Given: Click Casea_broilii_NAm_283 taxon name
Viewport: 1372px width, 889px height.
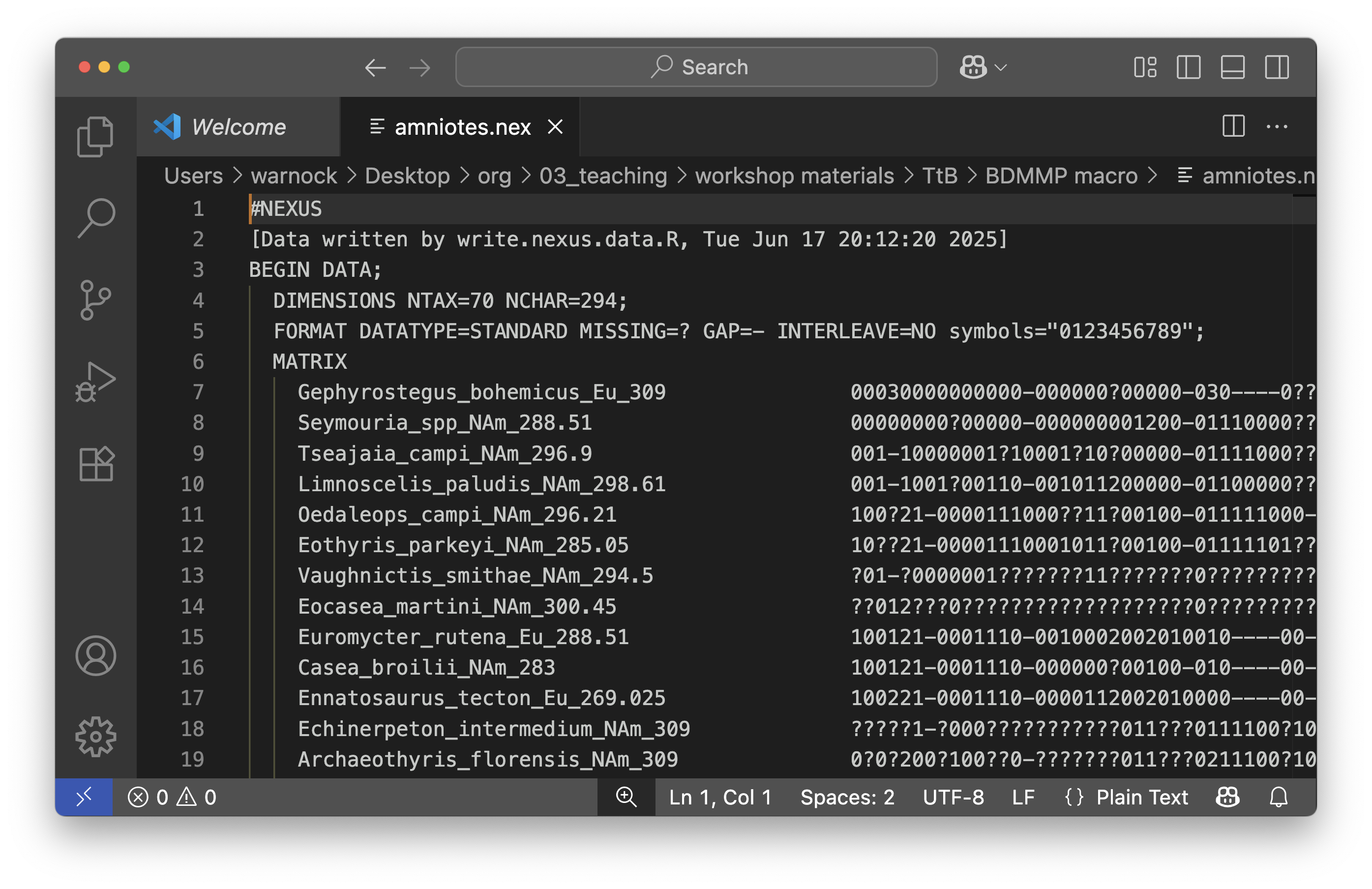Looking at the screenshot, I should pyautogui.click(x=426, y=668).
